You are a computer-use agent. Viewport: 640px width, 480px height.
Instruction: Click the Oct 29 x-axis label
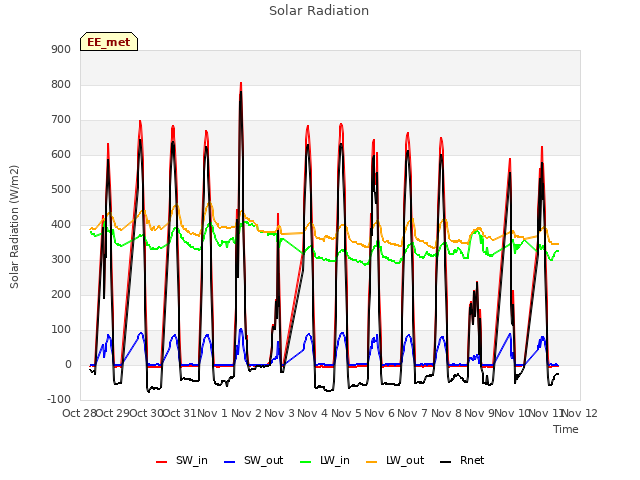[113, 413]
